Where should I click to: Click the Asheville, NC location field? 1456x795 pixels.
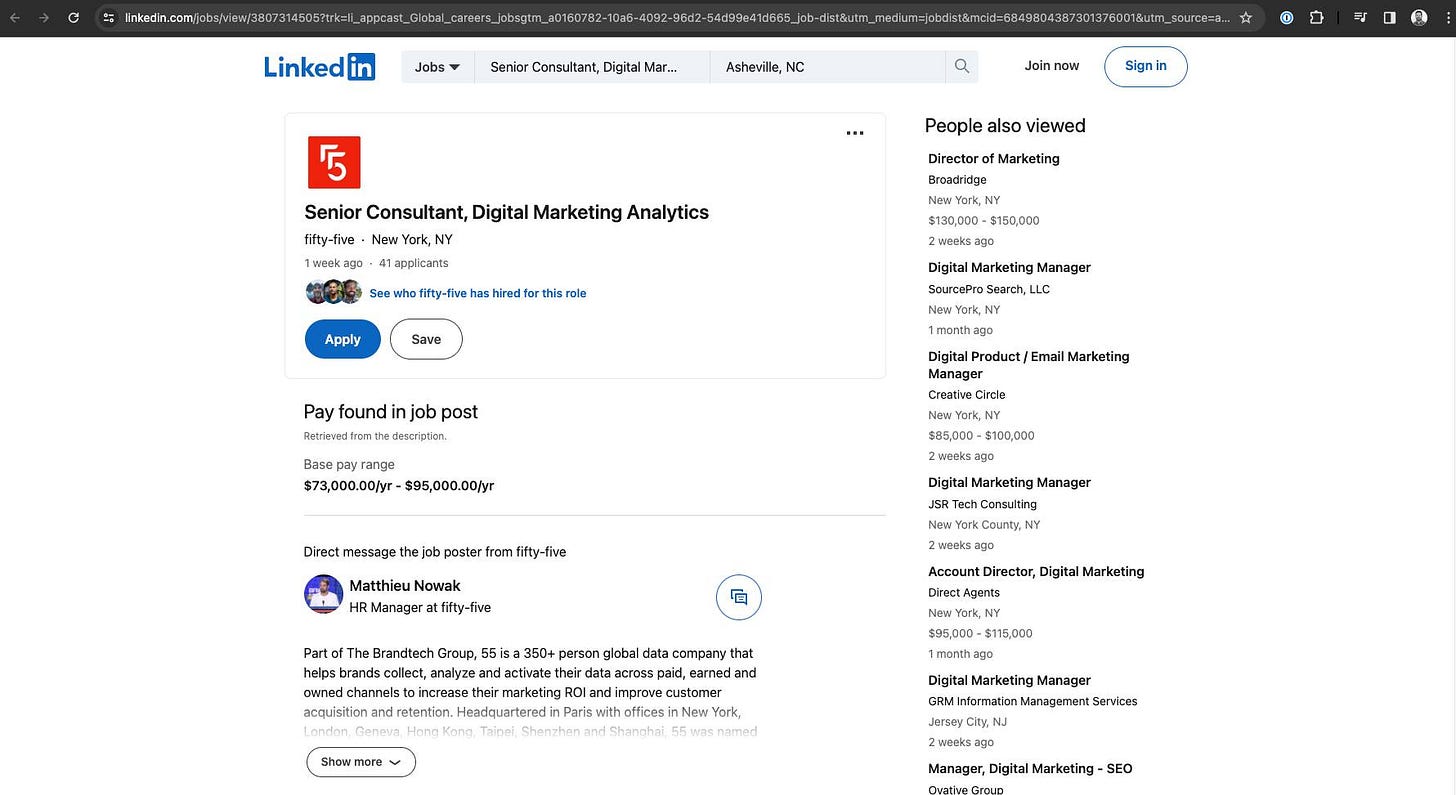click(x=828, y=67)
